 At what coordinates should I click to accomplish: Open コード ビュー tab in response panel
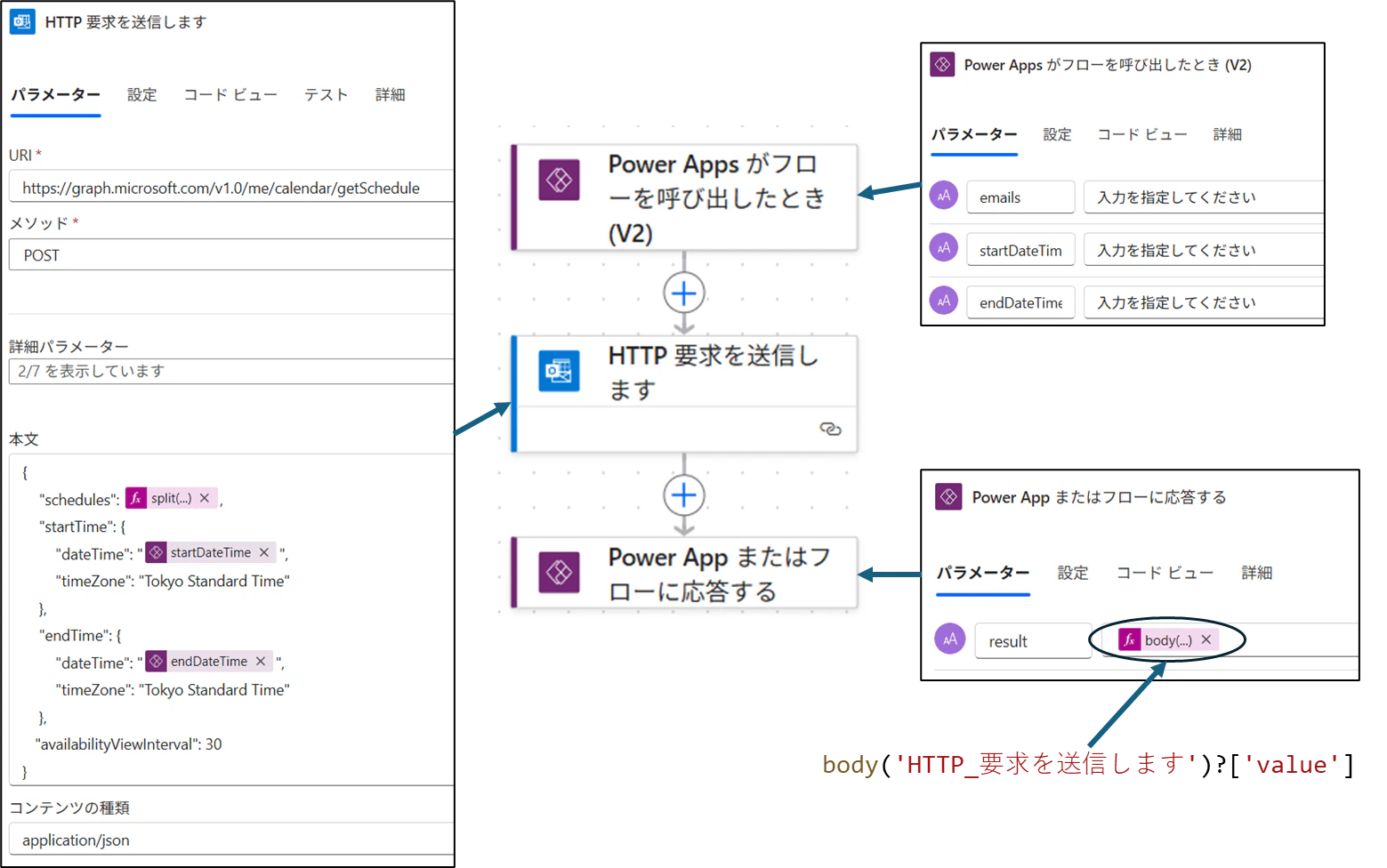point(1165,573)
